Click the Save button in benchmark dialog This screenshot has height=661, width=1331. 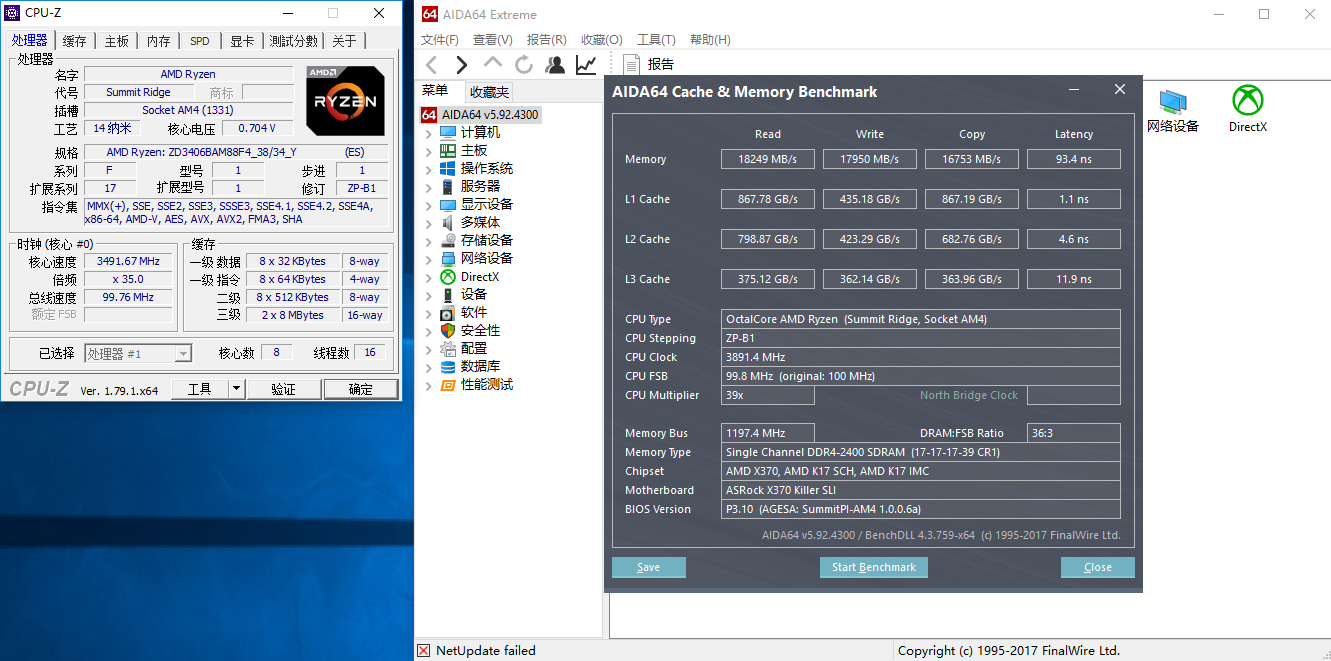coord(648,567)
